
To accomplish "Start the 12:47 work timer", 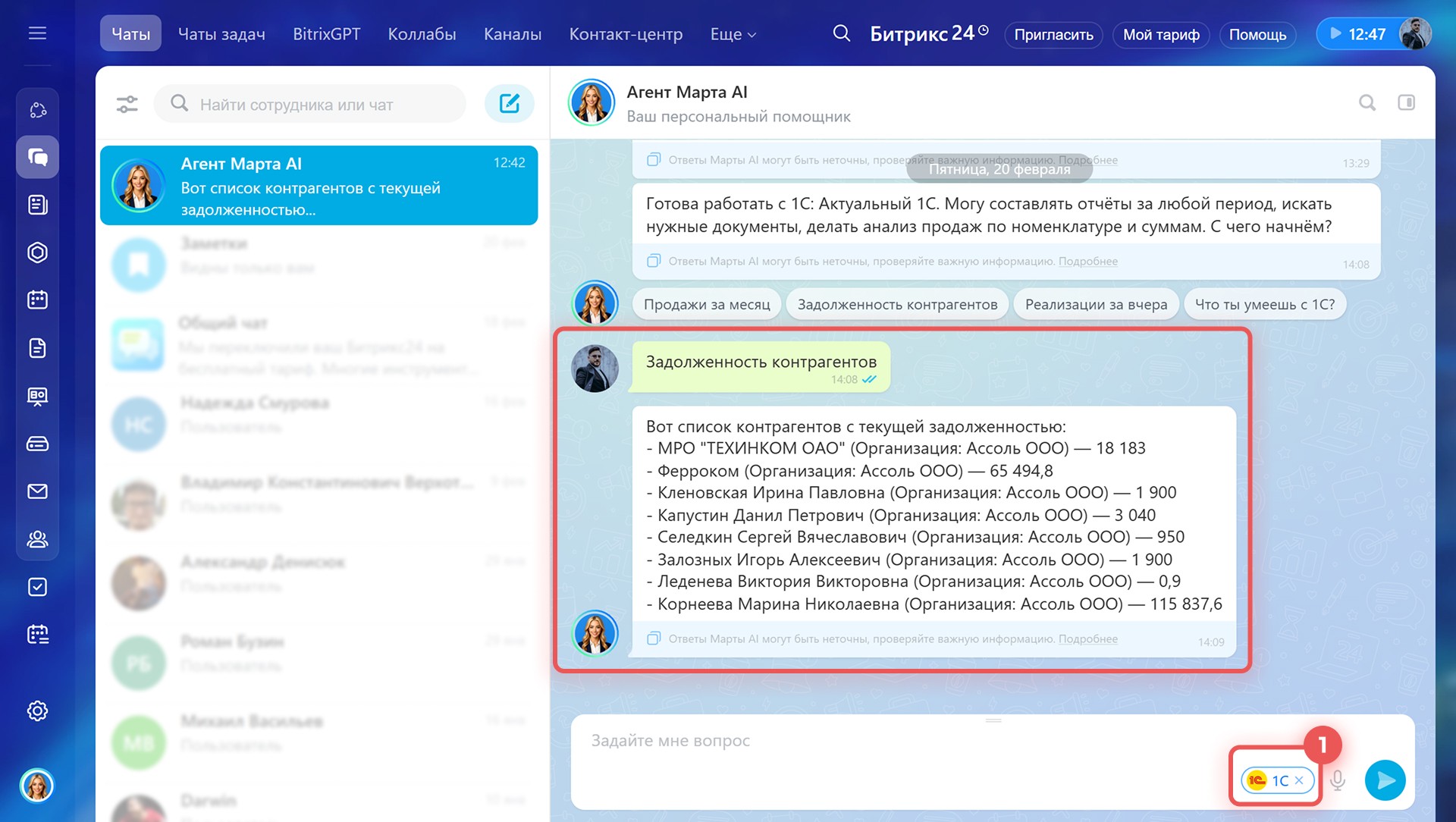I will click(1357, 34).
